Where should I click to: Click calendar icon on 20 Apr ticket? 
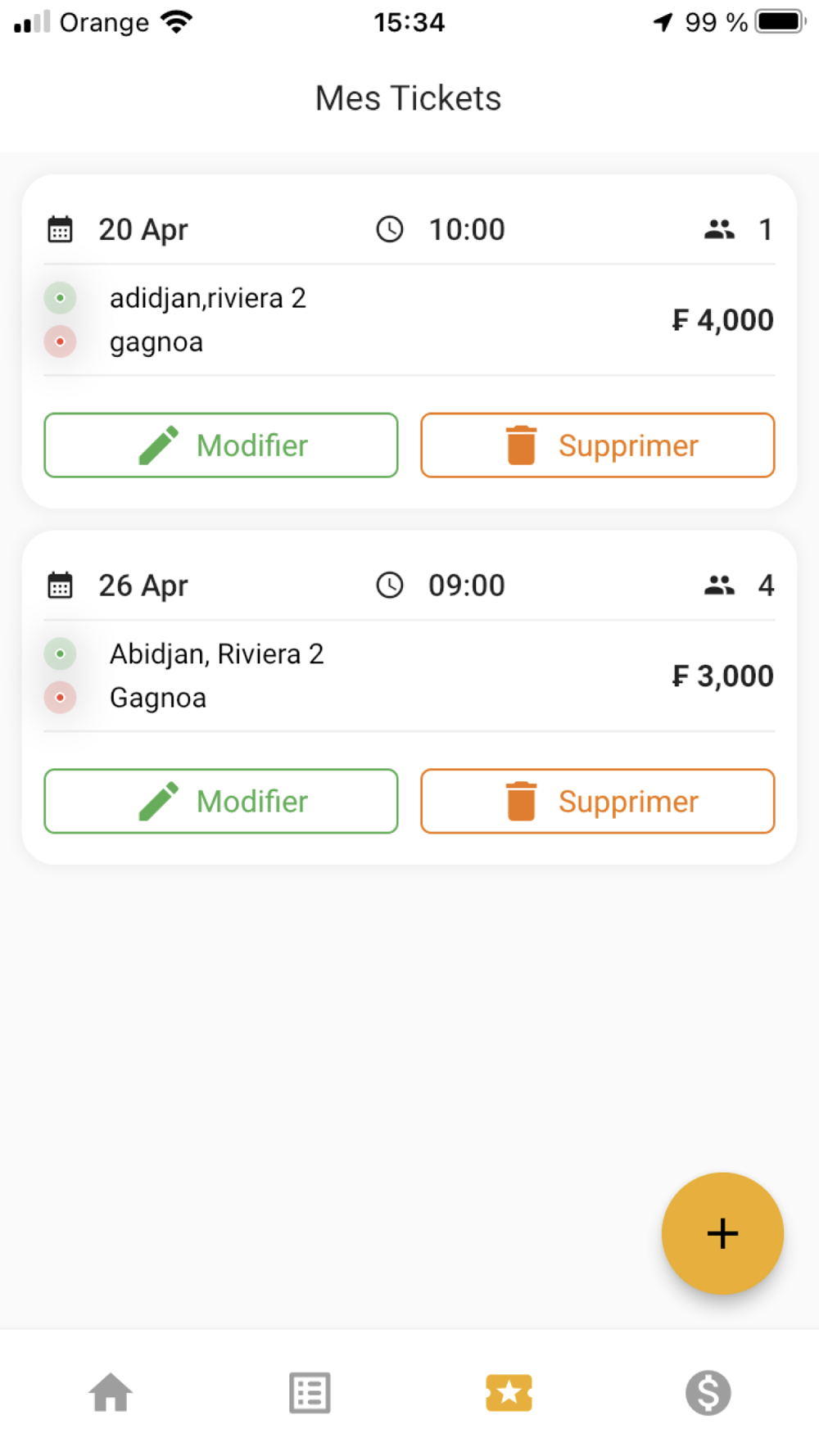[60, 230]
